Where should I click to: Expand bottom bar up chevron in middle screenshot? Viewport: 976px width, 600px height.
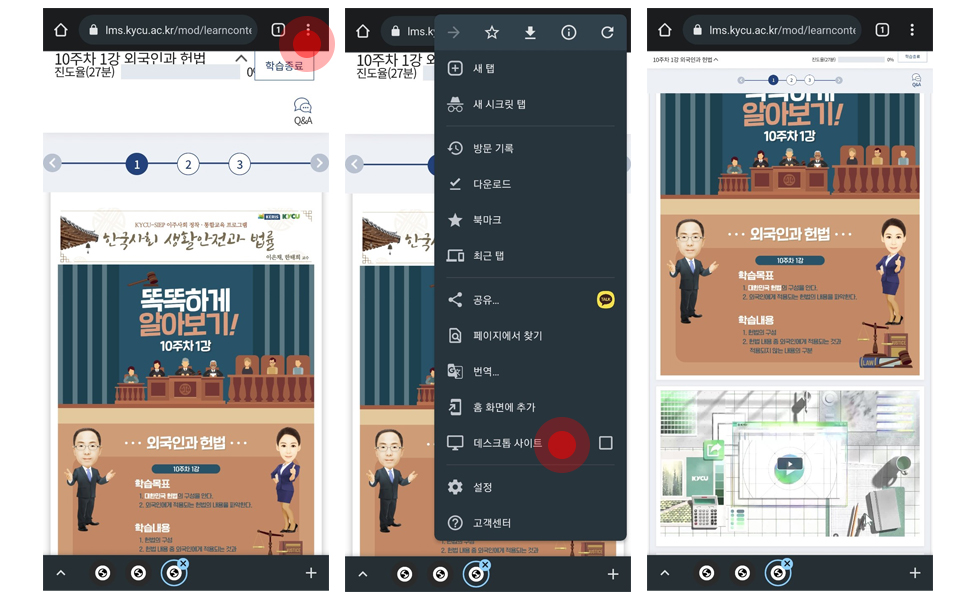[363, 574]
